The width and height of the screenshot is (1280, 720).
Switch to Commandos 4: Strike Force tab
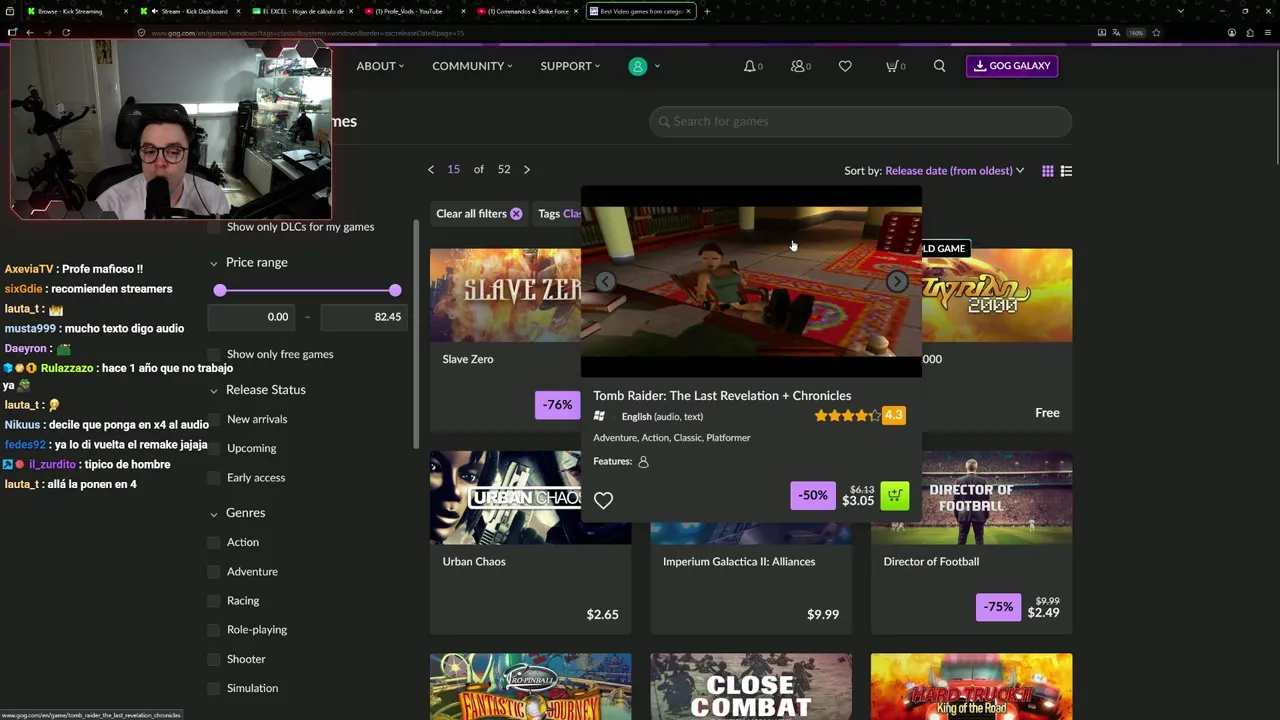[x=528, y=11]
